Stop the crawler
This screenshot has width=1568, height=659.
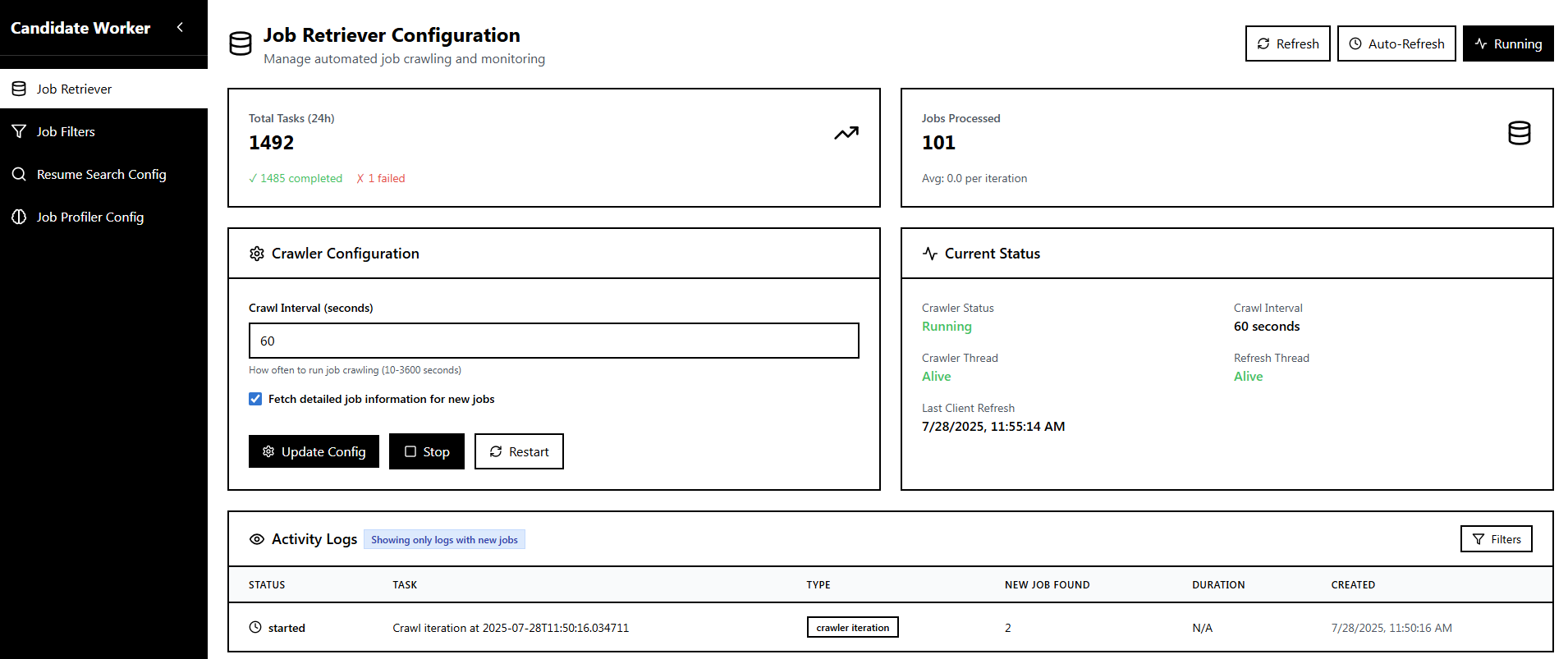click(x=426, y=451)
